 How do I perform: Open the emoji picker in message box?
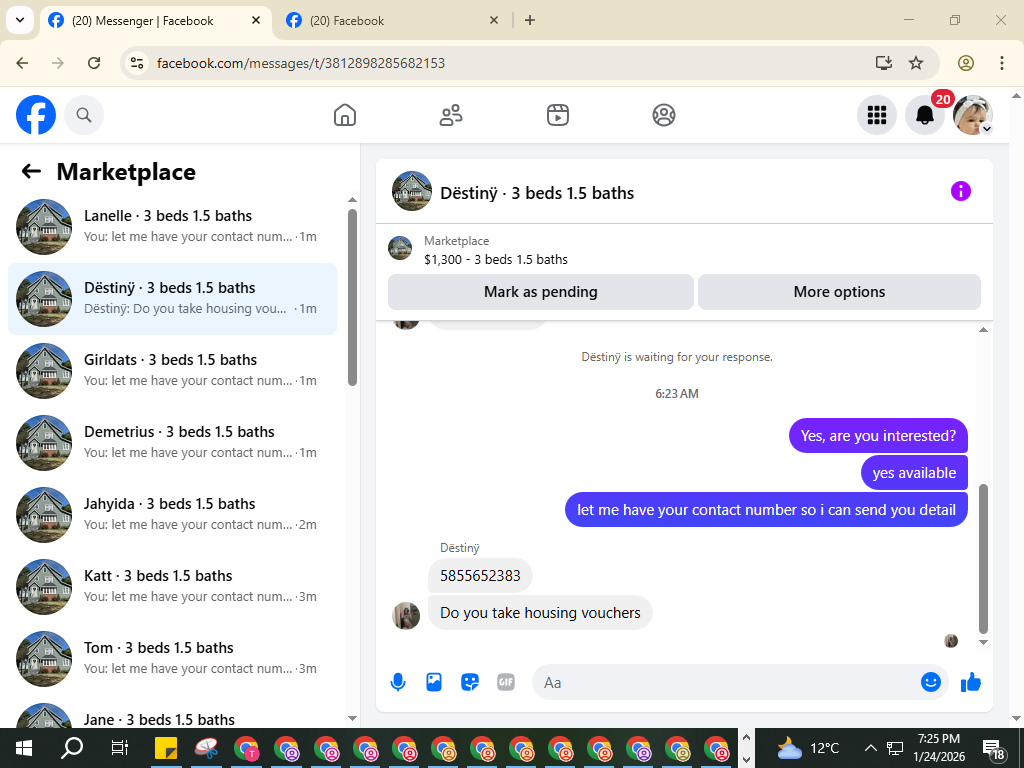coord(931,682)
